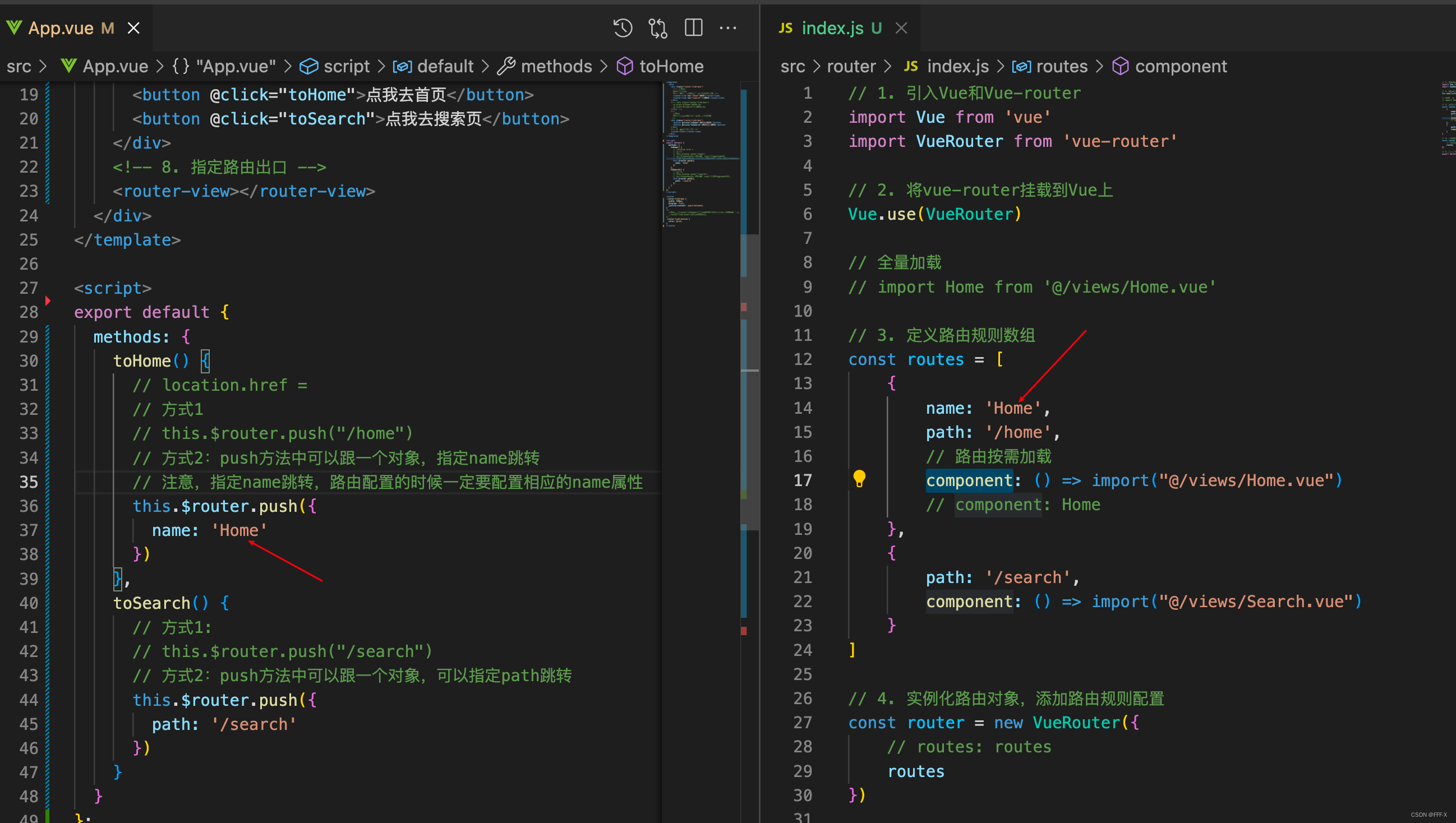
Task: Close the App.vue tab
Action: click(133, 27)
